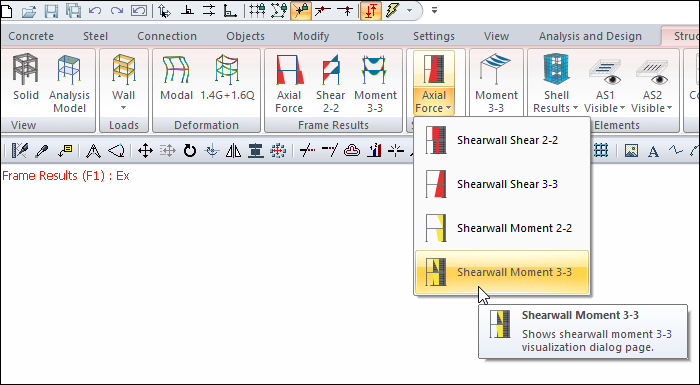Display frame Moment 3-3 results
This screenshot has height=385, width=700.
coord(375,83)
